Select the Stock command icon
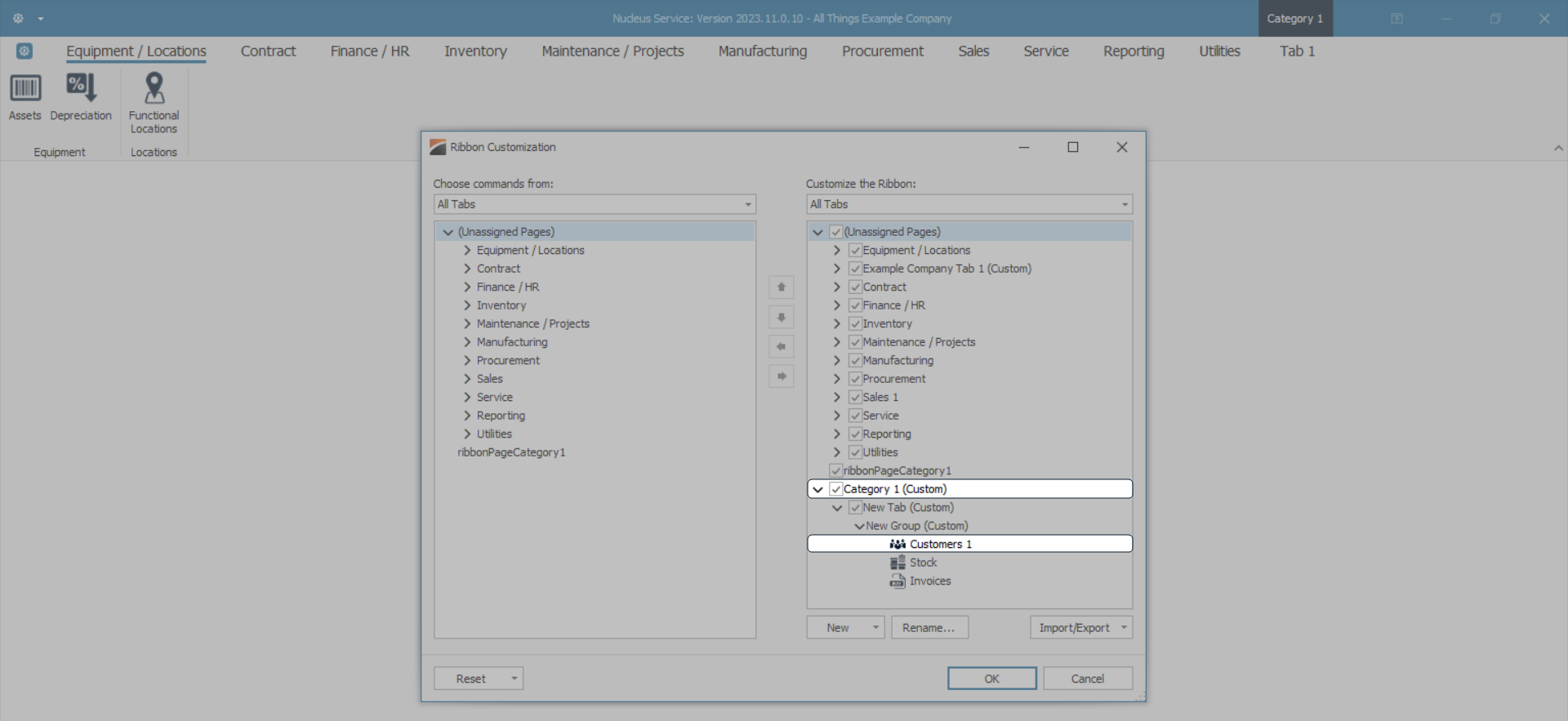Image resolution: width=1568 pixels, height=721 pixels. pos(898,563)
